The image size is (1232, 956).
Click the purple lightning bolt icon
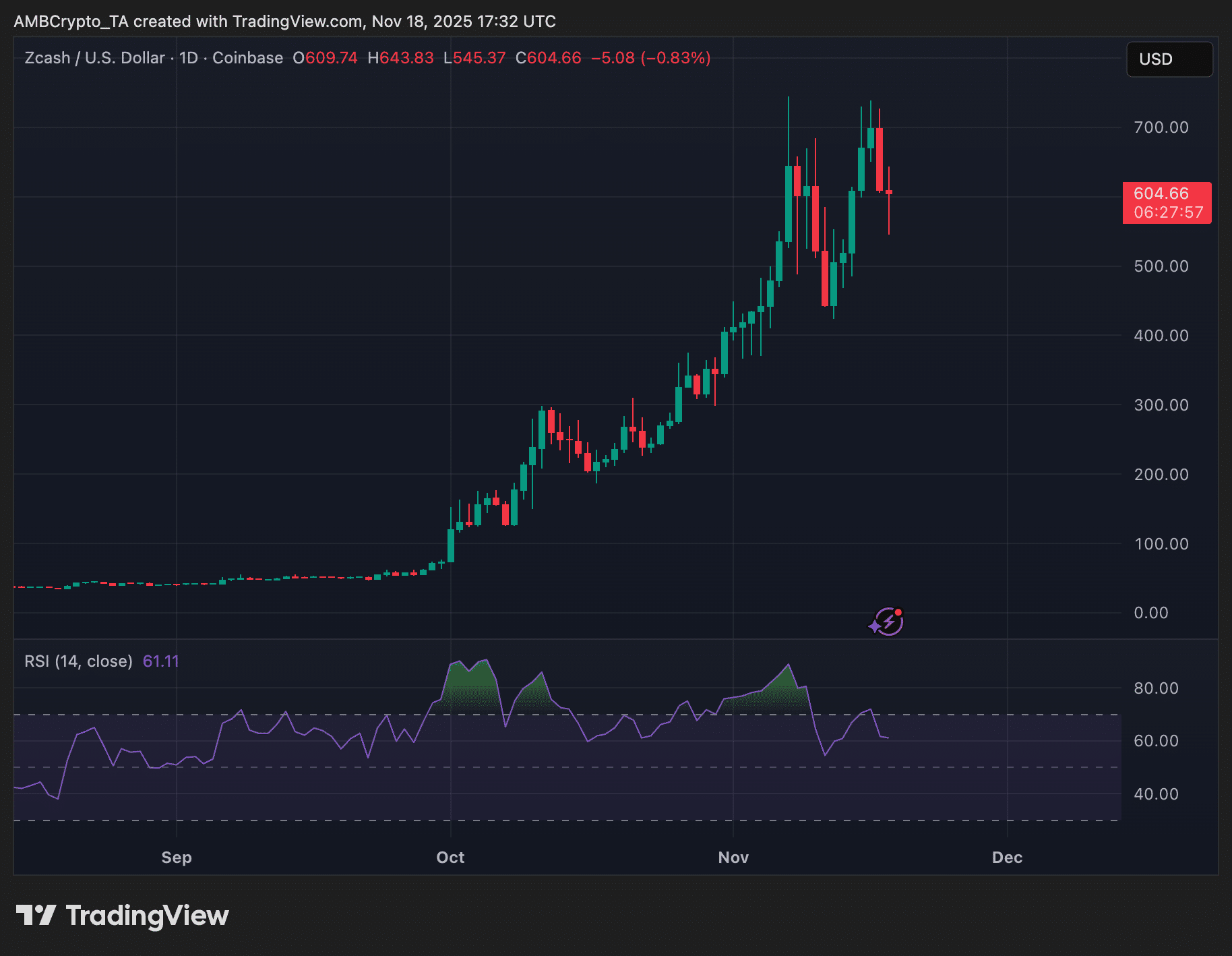click(888, 622)
